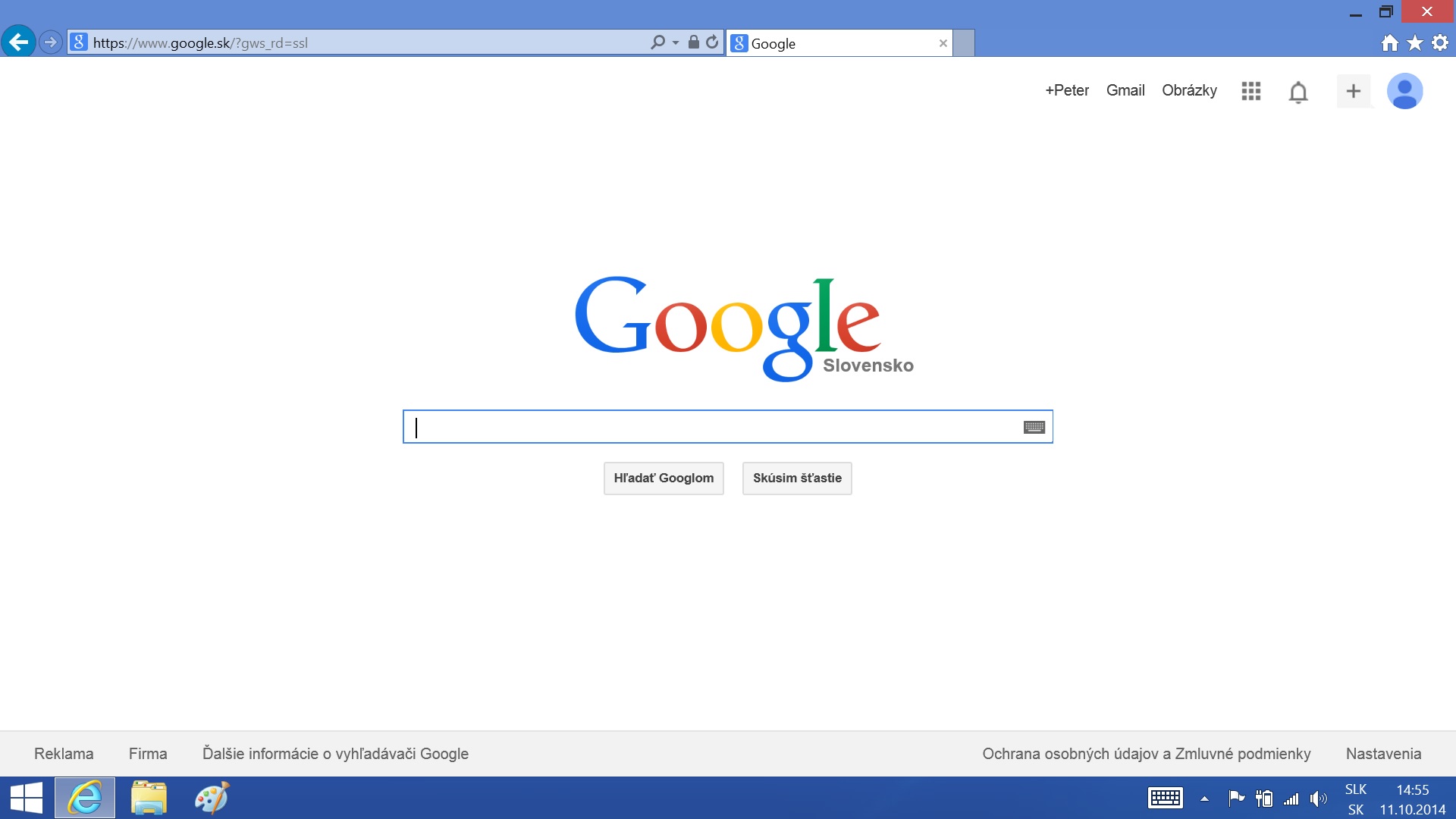This screenshot has width=1456, height=819.
Task: Switch input language SLK SK indicator
Action: (1356, 799)
